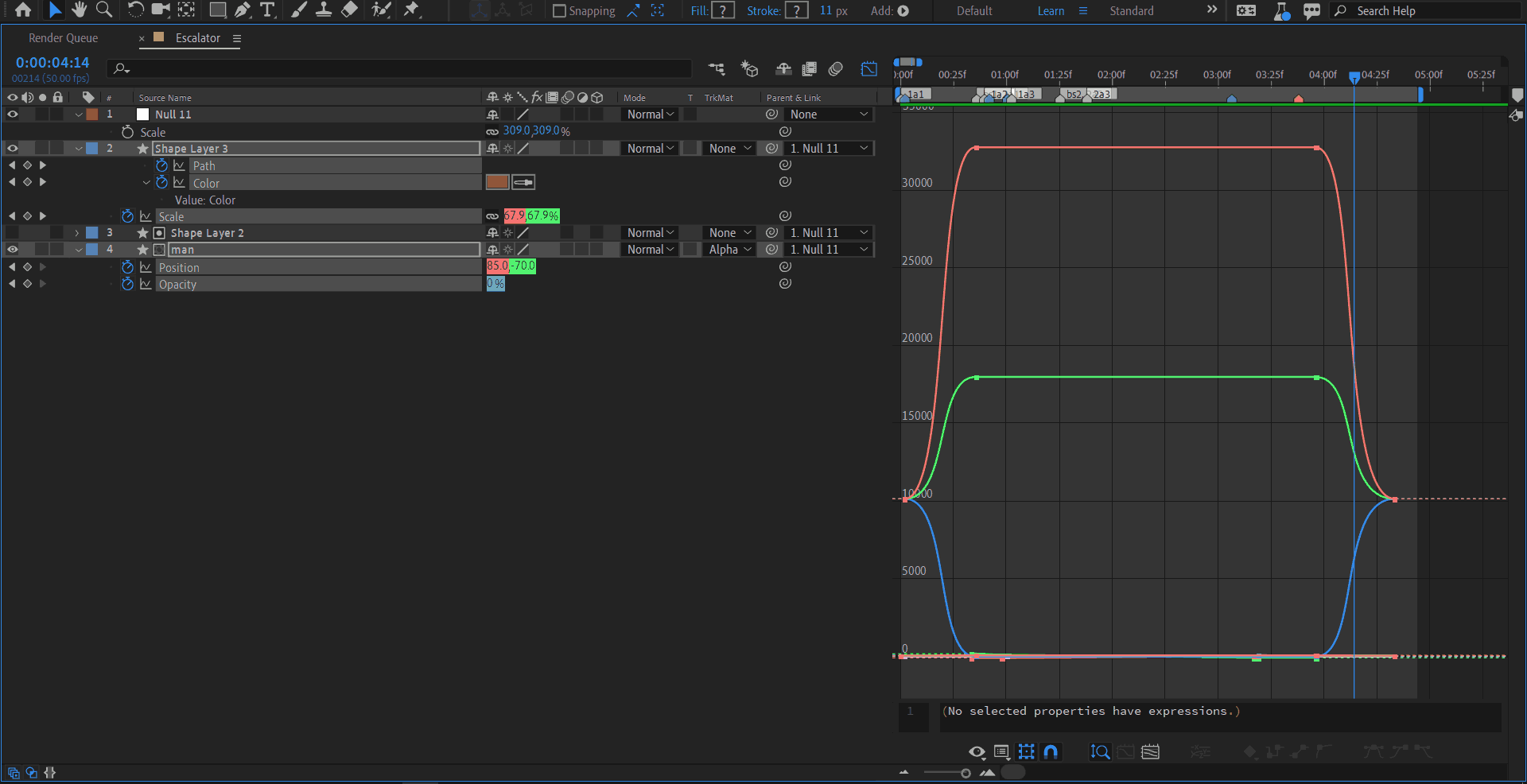Toggle the Opacity stopwatch on man layer
Screen dimensions: 1527x784
127,284
